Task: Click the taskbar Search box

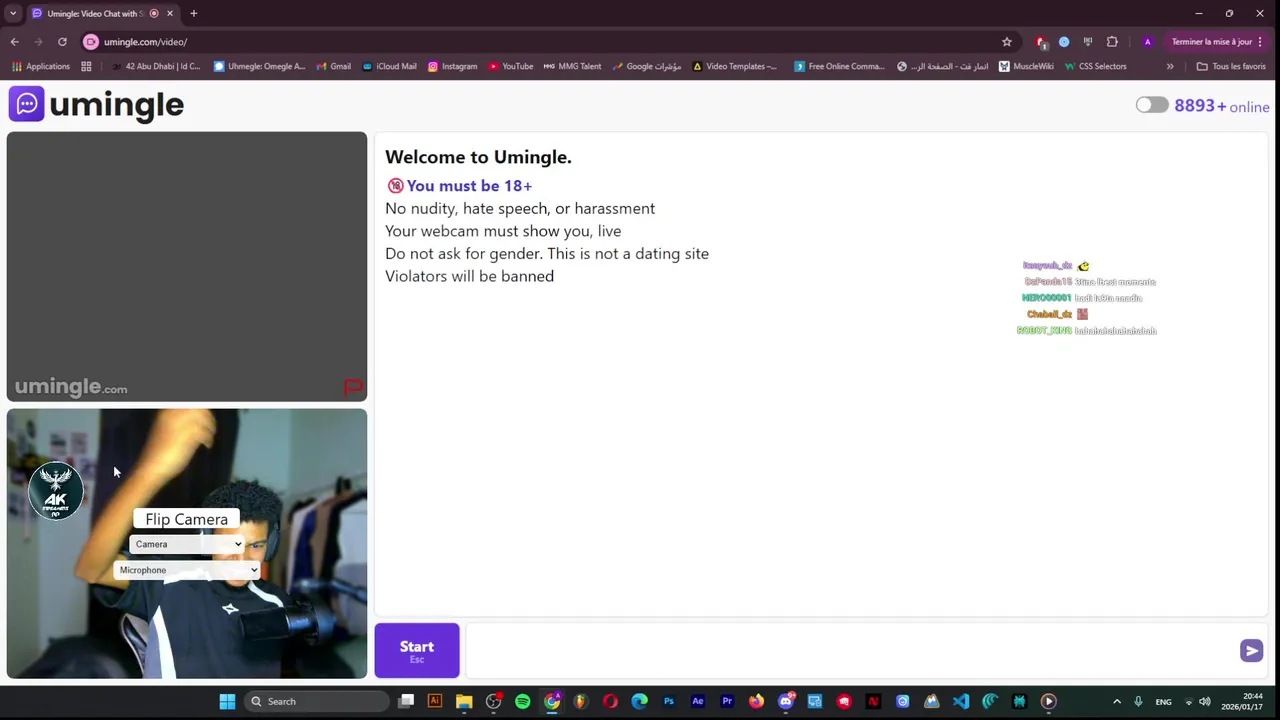Action: tap(316, 701)
